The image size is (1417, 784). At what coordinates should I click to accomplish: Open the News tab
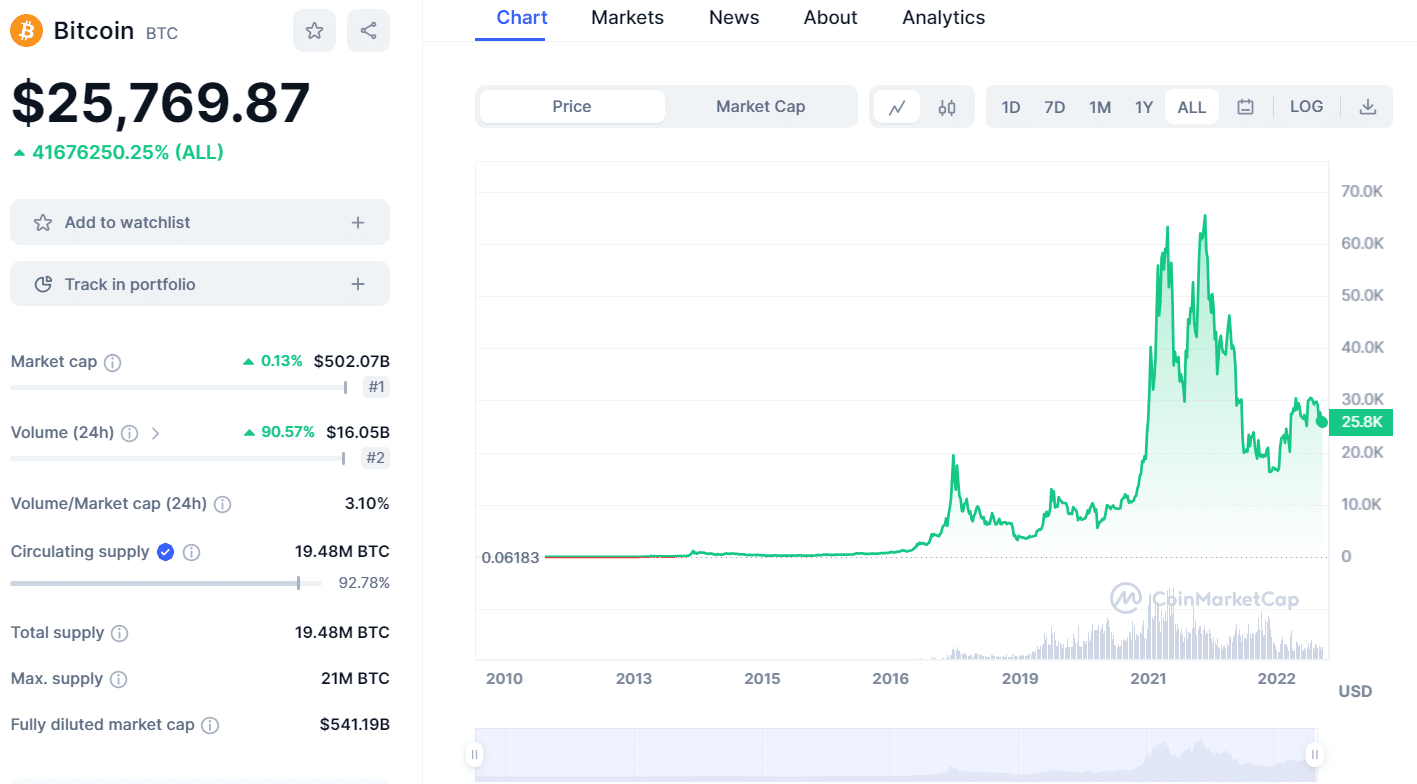(x=734, y=18)
